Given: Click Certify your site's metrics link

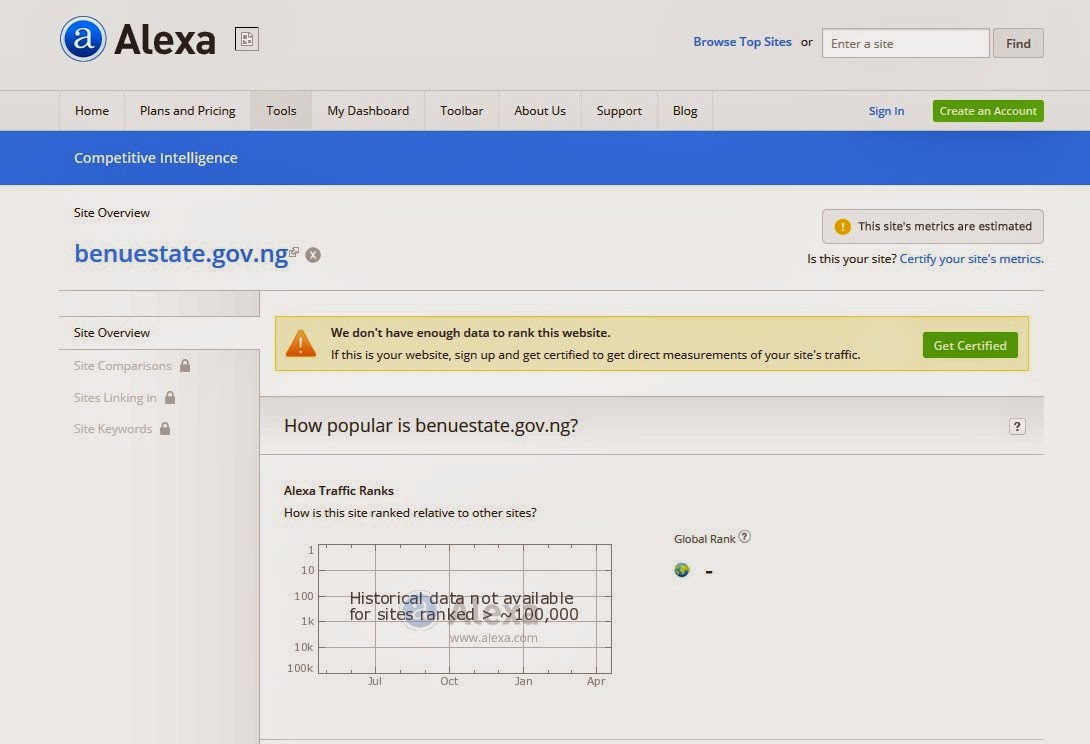Looking at the screenshot, I should click(971, 259).
